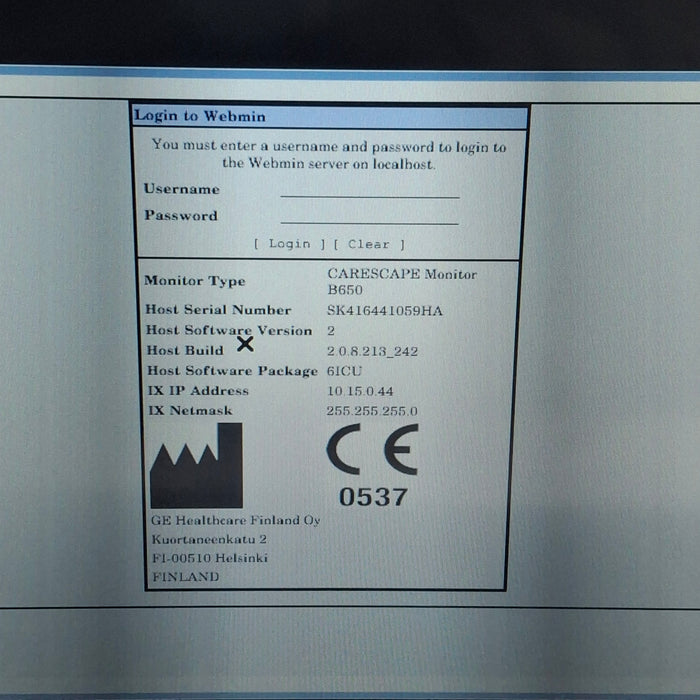Click the 'Username' label
The image size is (700, 700).
point(181,189)
